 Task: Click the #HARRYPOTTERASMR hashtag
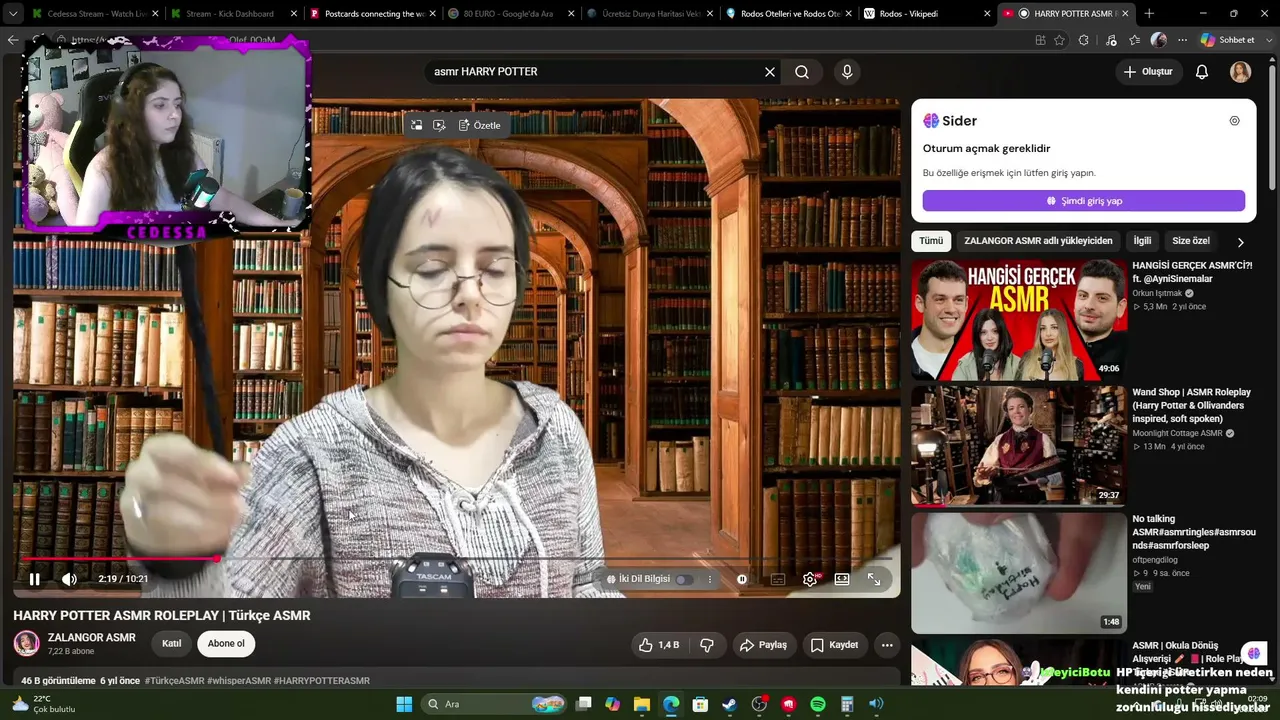point(322,681)
